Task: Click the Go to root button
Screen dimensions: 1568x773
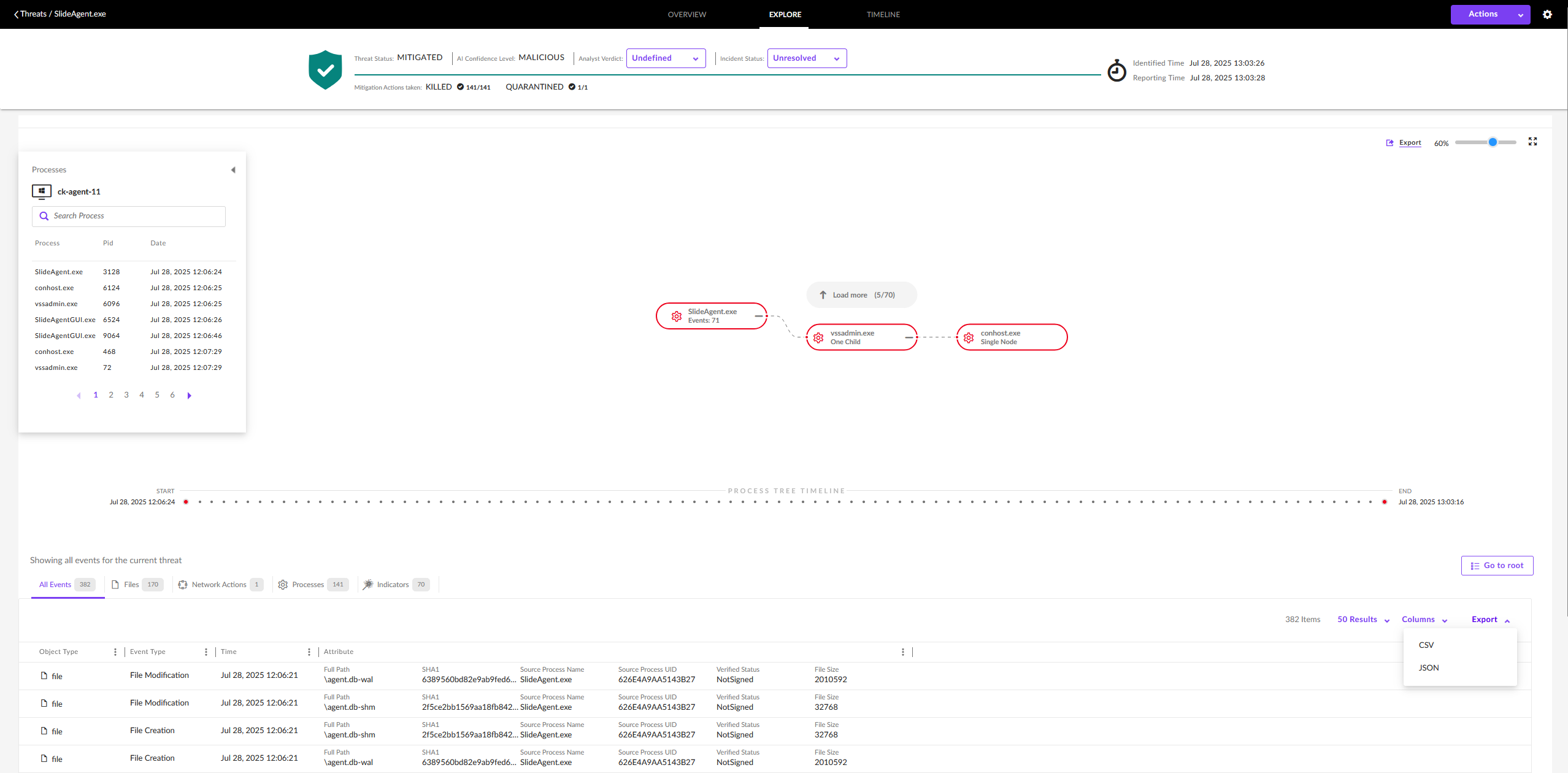Action: (x=1497, y=566)
